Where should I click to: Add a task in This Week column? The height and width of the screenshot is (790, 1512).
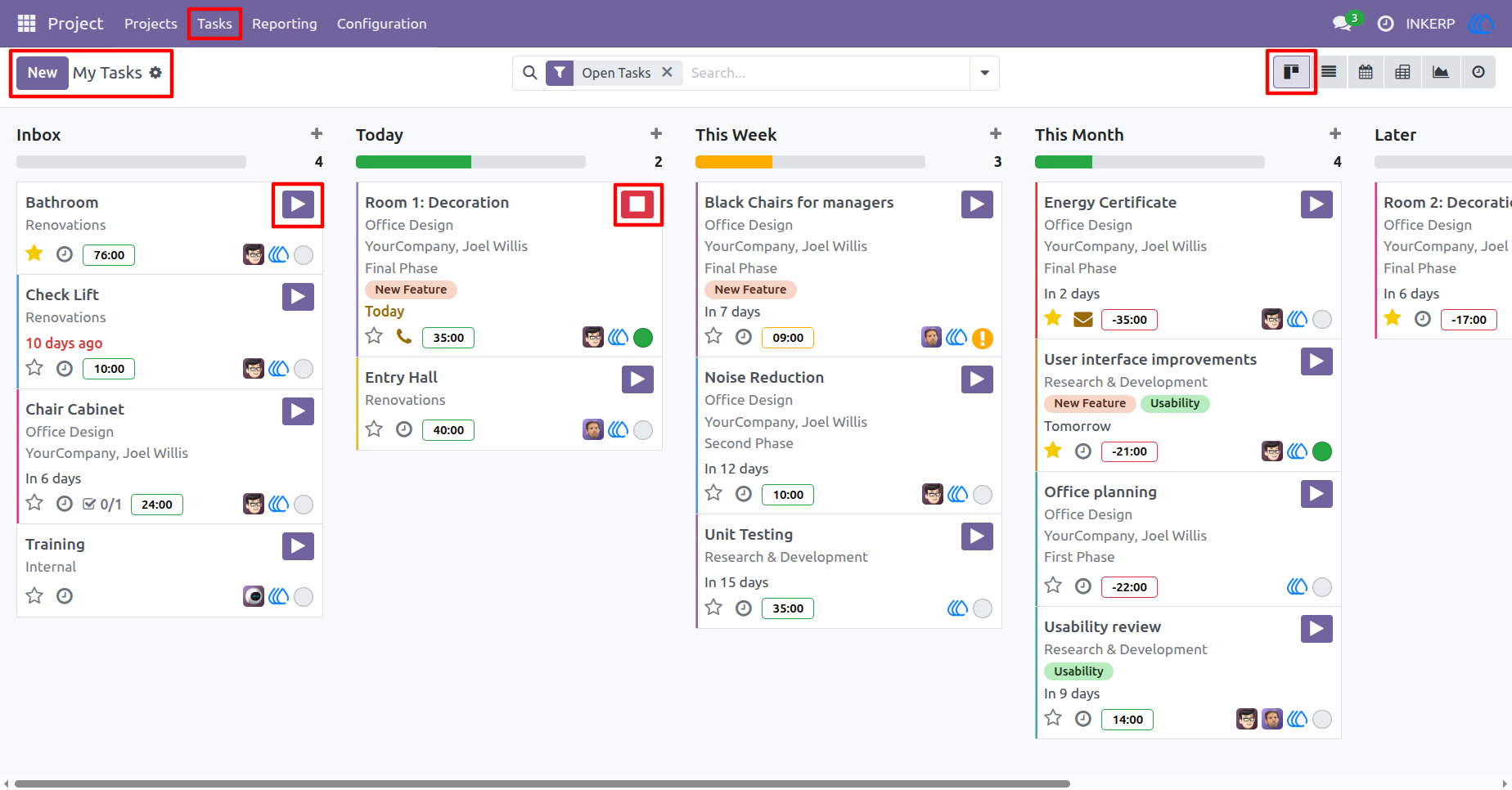[x=996, y=133]
